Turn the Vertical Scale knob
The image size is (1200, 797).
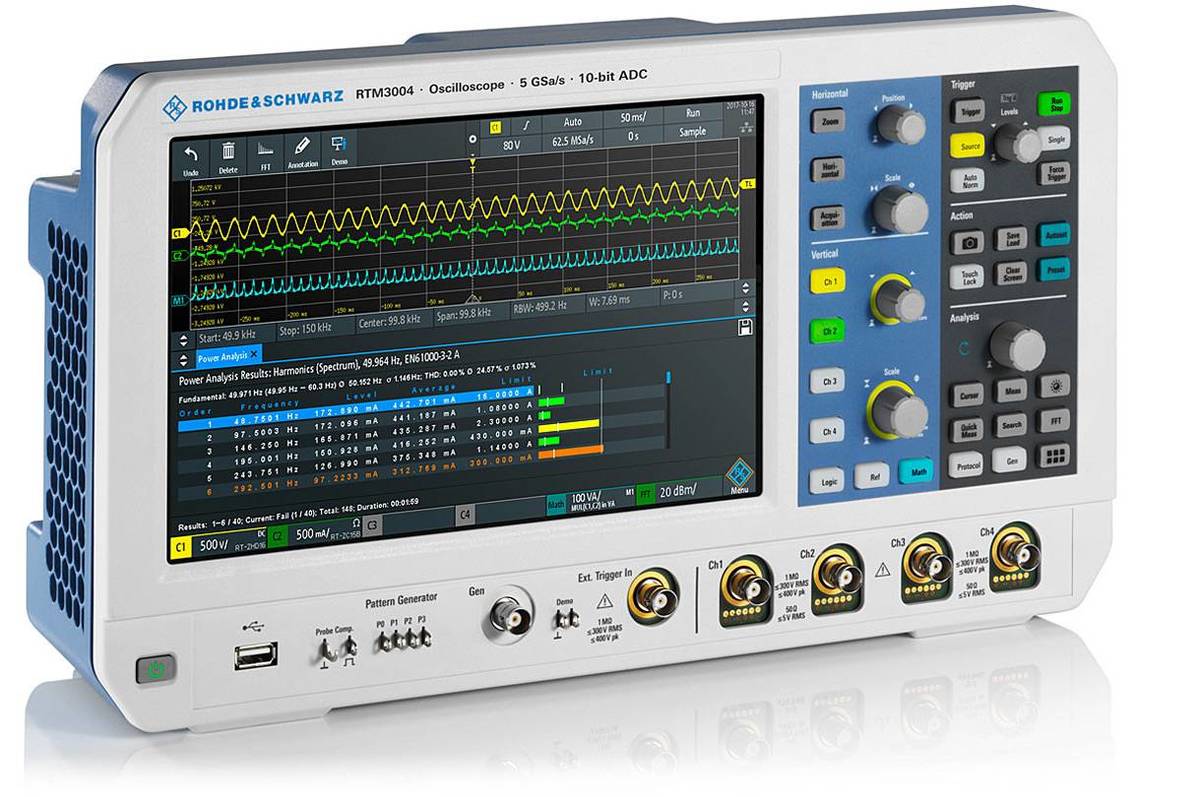[900, 409]
